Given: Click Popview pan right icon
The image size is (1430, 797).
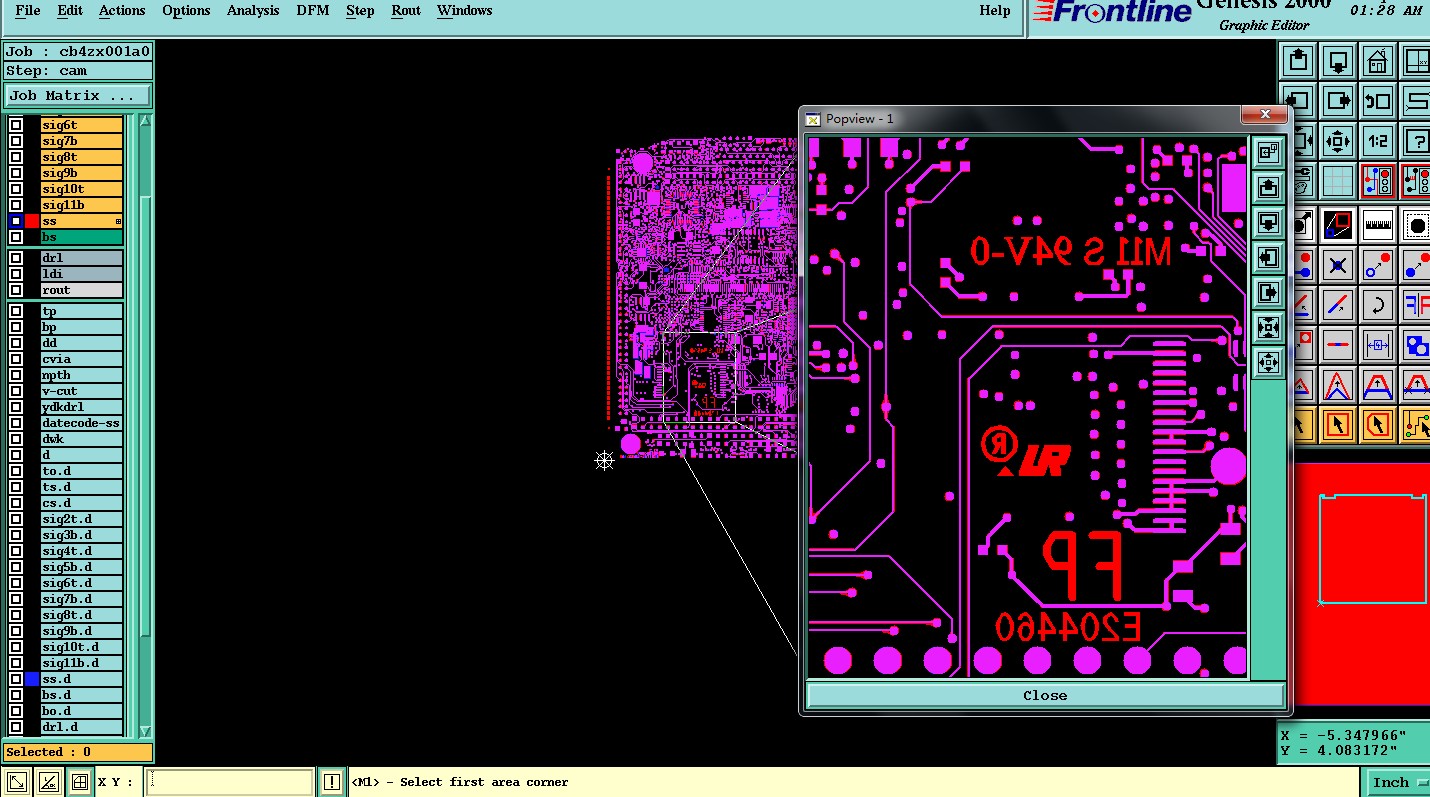Looking at the screenshot, I should [1268, 292].
